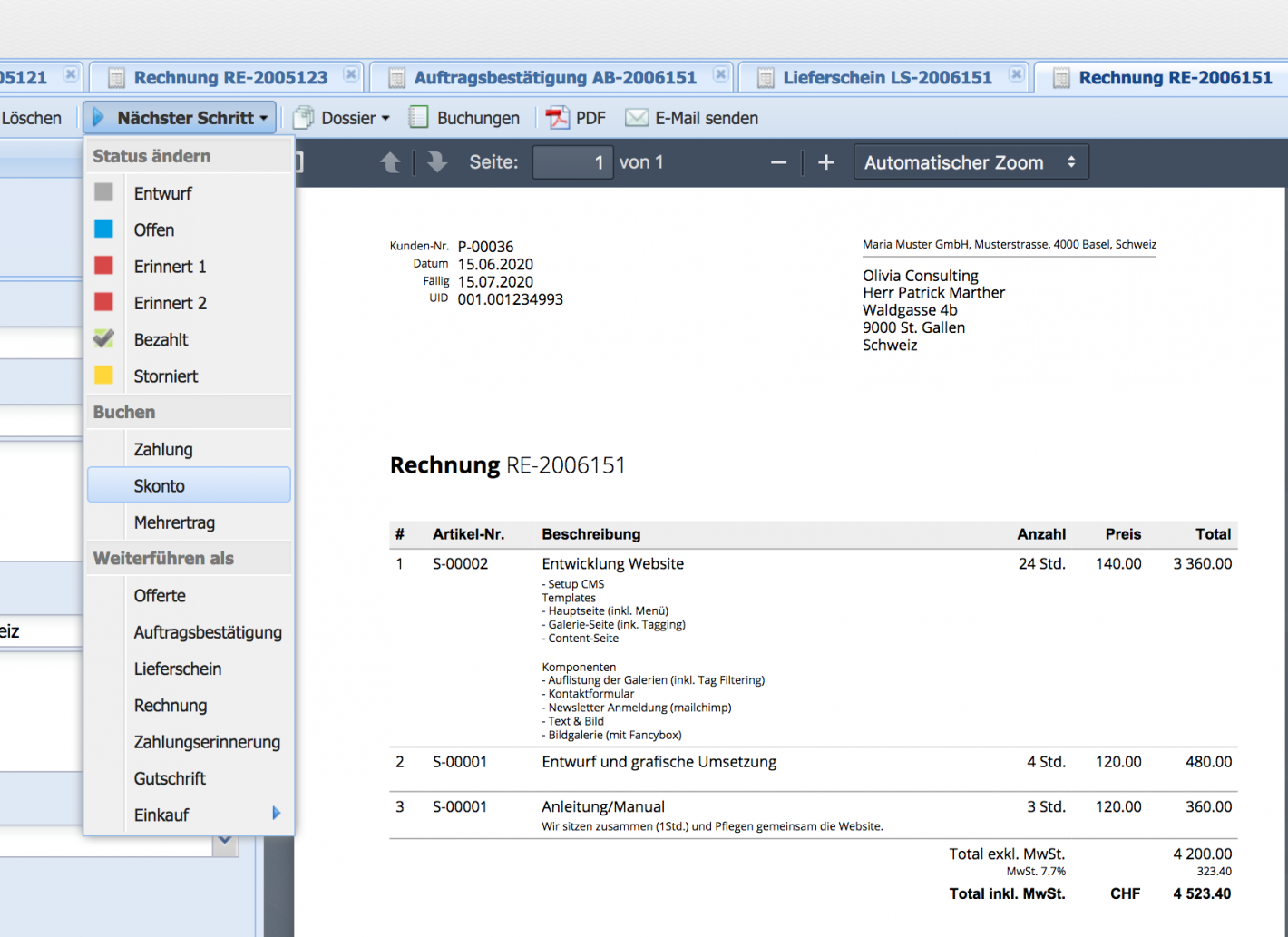Screen dimensions: 1288x937
Task: Click the Nächster Schritt play icon
Action: (x=98, y=116)
